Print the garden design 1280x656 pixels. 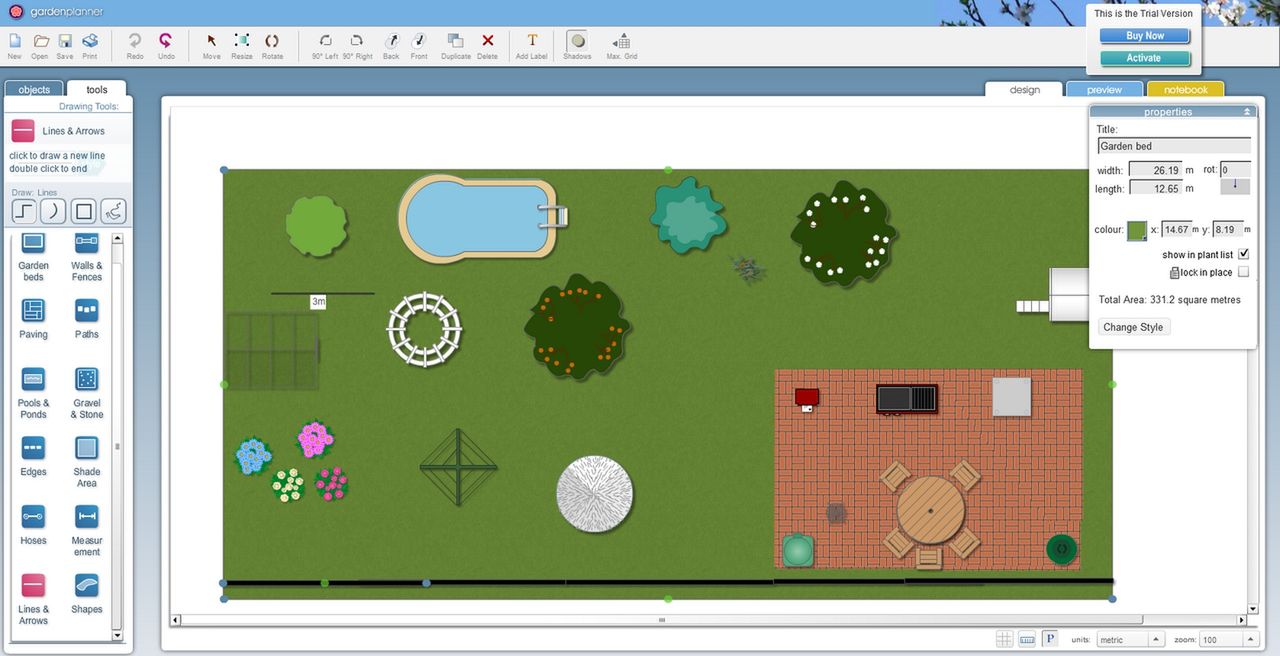(90, 46)
